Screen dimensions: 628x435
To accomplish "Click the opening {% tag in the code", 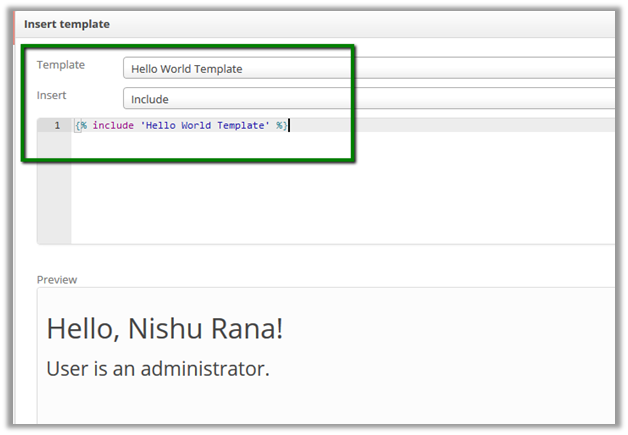I will 81,126.
